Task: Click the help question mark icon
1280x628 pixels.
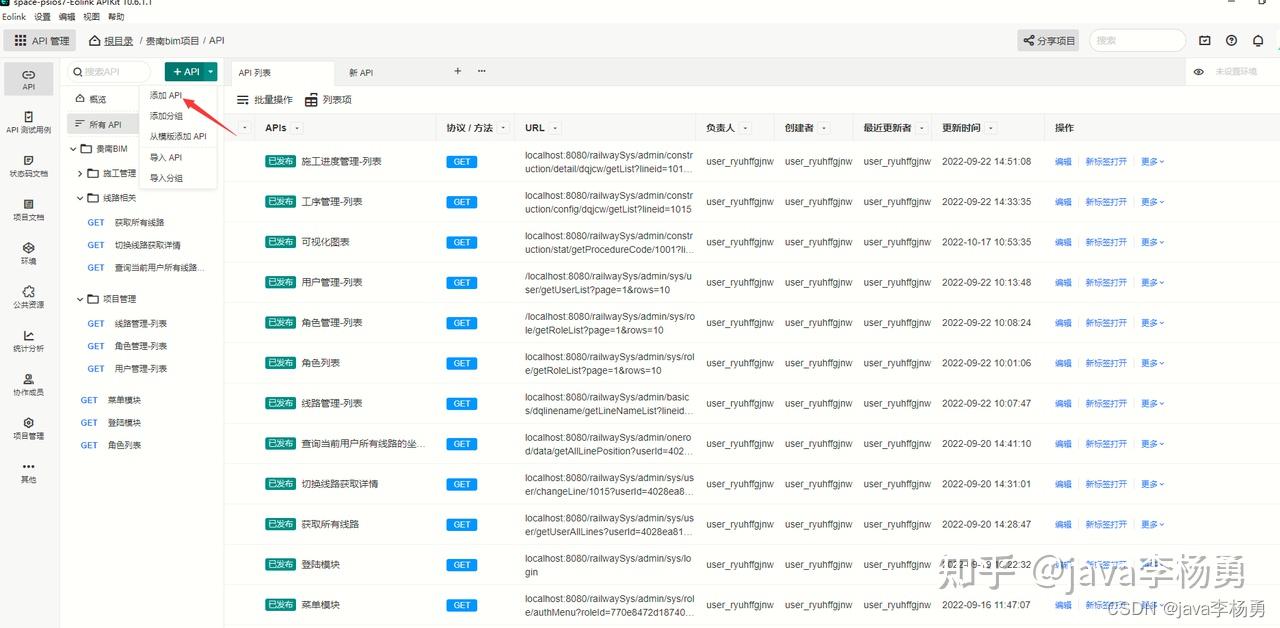Action: pos(1231,40)
